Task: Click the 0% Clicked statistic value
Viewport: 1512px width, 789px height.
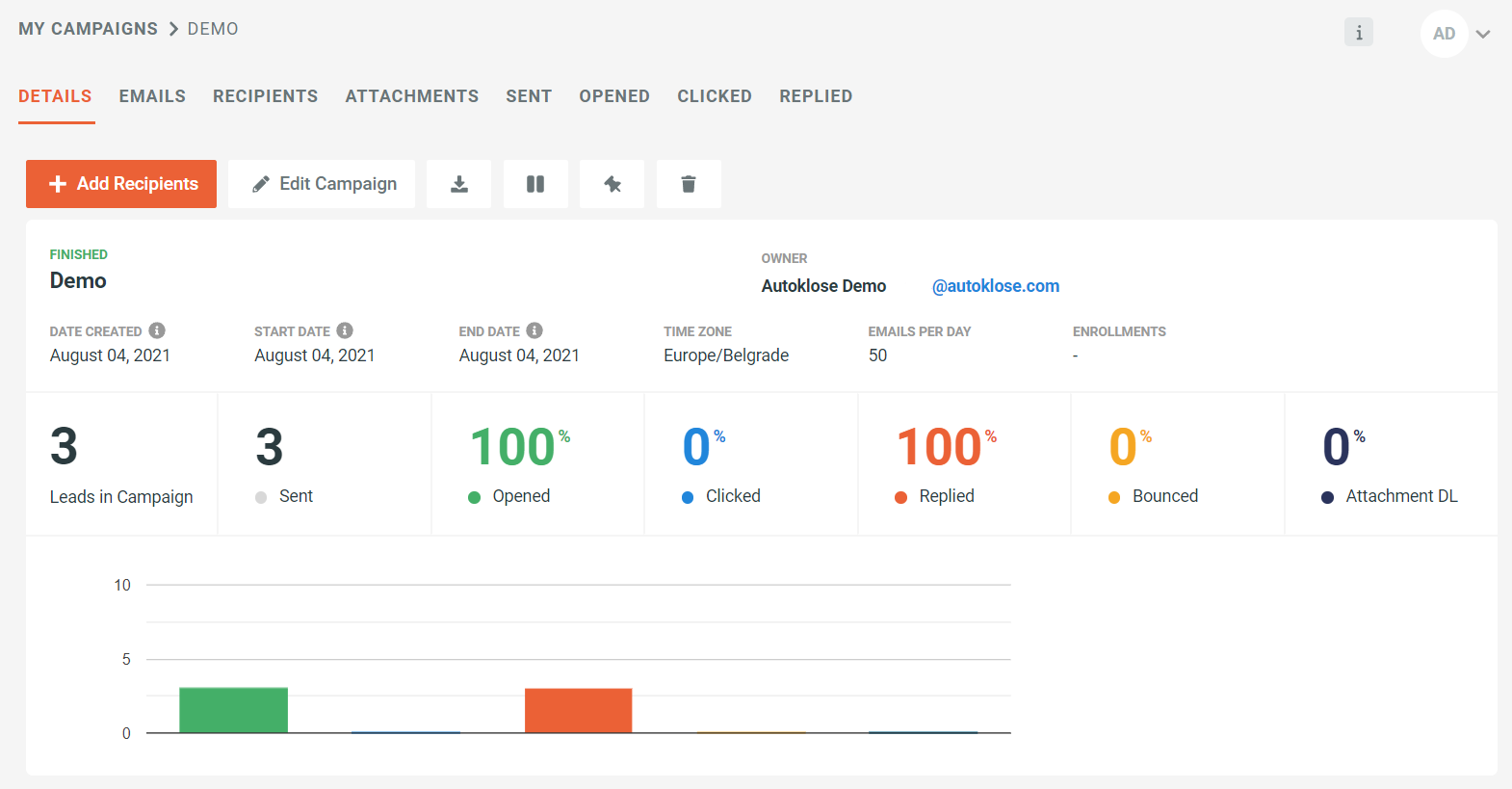Action: [x=704, y=447]
